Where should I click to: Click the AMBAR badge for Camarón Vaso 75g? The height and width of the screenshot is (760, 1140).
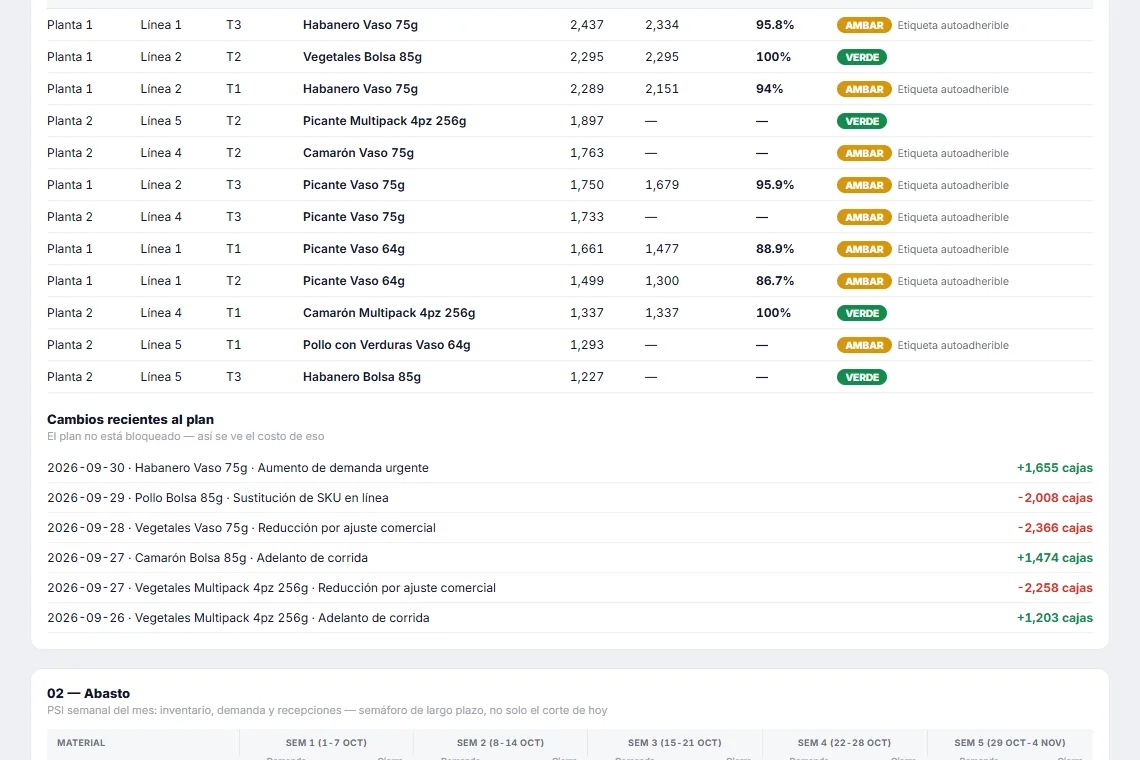point(864,153)
